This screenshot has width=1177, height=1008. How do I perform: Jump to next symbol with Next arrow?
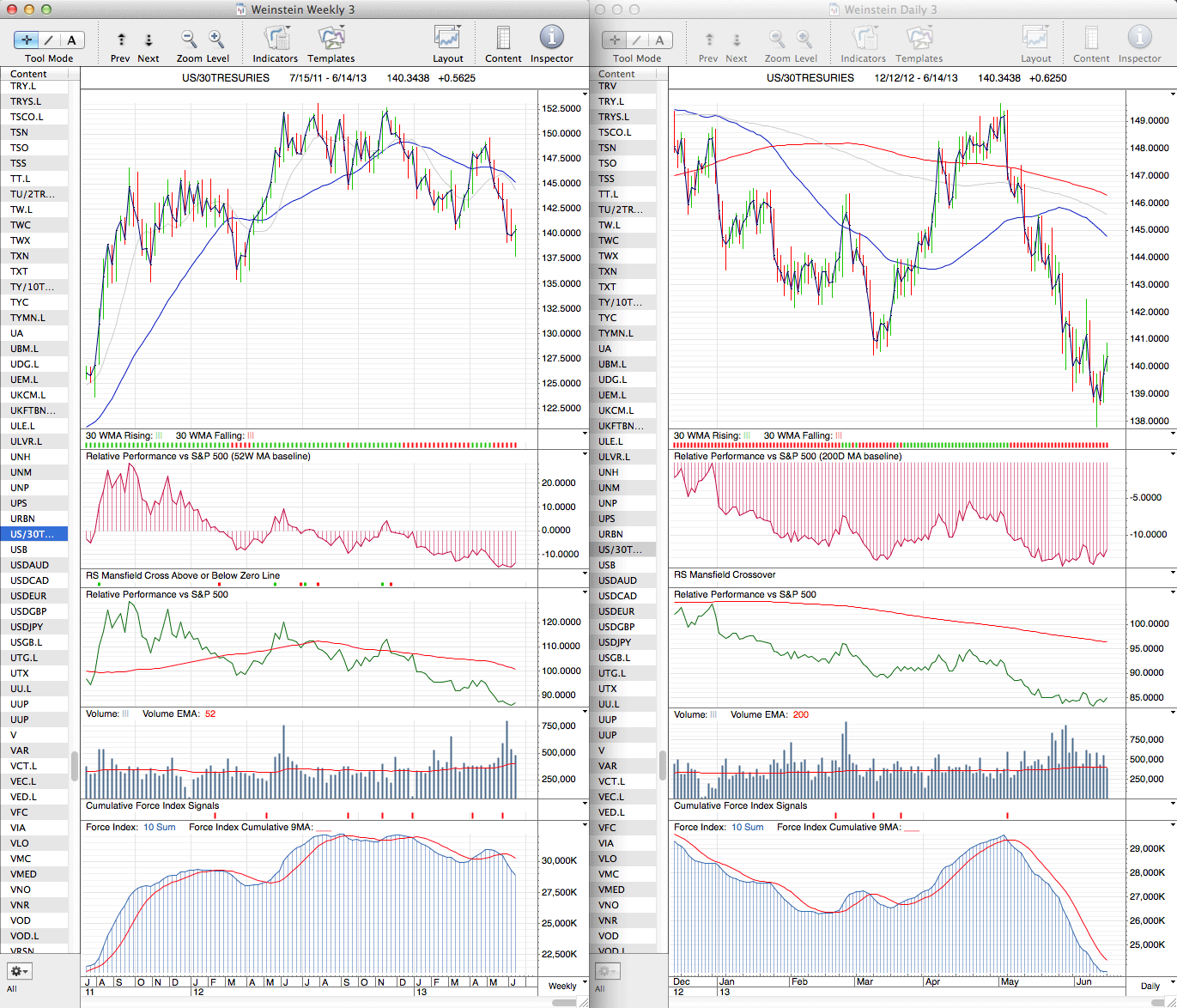tap(149, 39)
